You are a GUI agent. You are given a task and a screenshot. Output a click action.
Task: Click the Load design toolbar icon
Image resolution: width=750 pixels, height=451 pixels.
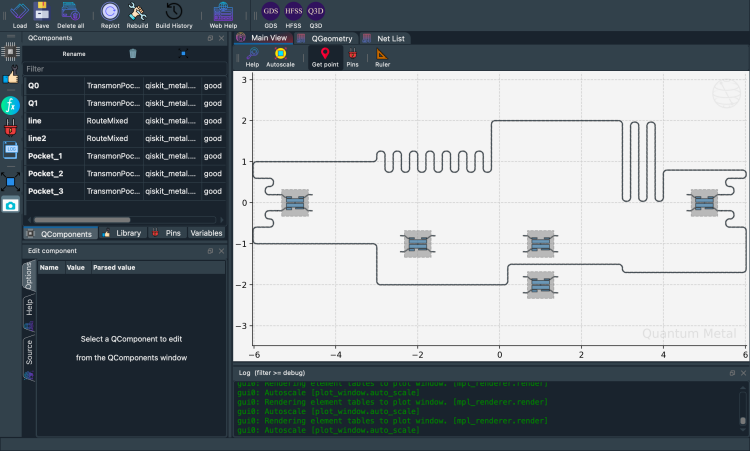pyautogui.click(x=19, y=15)
